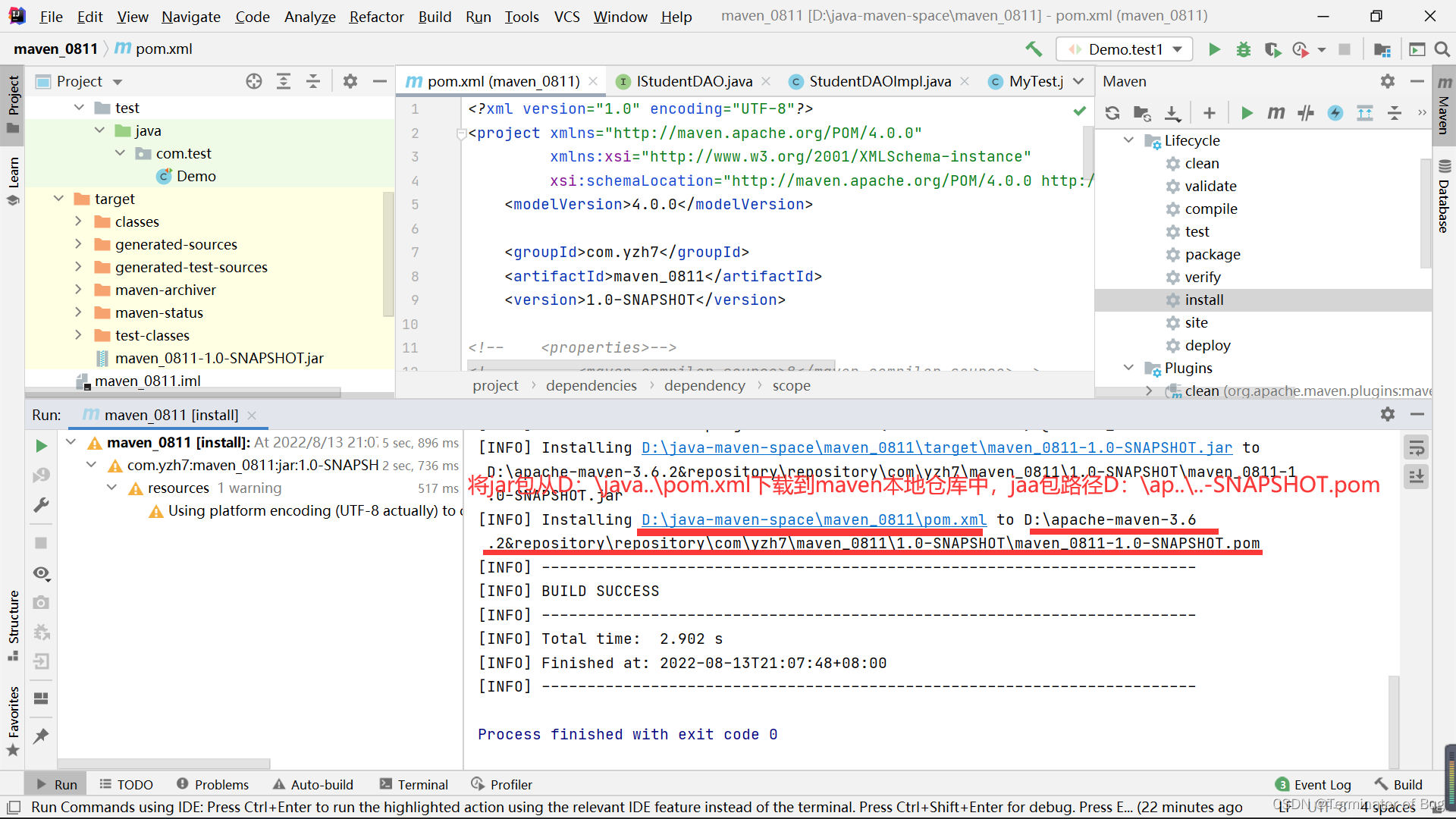Hide the Maven tool window
Image resolution: width=1456 pixels, height=819 pixels.
tap(1417, 81)
